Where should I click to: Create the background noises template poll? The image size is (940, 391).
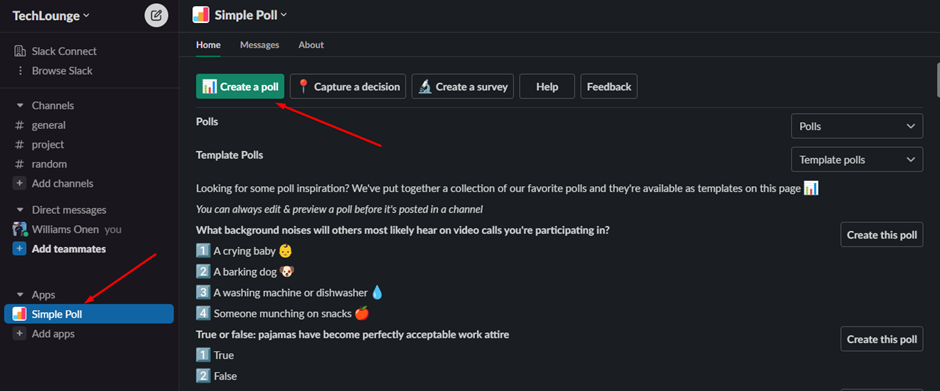(x=882, y=234)
